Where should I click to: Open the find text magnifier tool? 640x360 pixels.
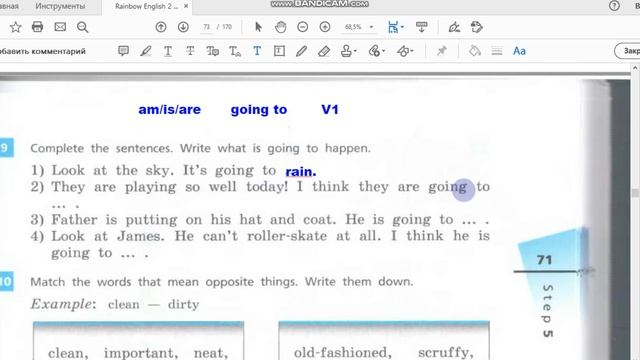[x=82, y=27]
